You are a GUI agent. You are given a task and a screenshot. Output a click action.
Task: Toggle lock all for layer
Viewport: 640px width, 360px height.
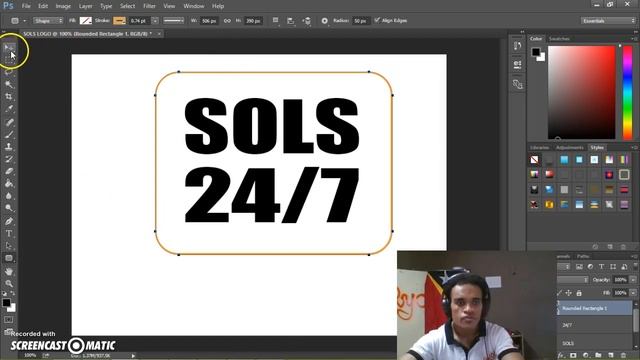[x=579, y=293]
